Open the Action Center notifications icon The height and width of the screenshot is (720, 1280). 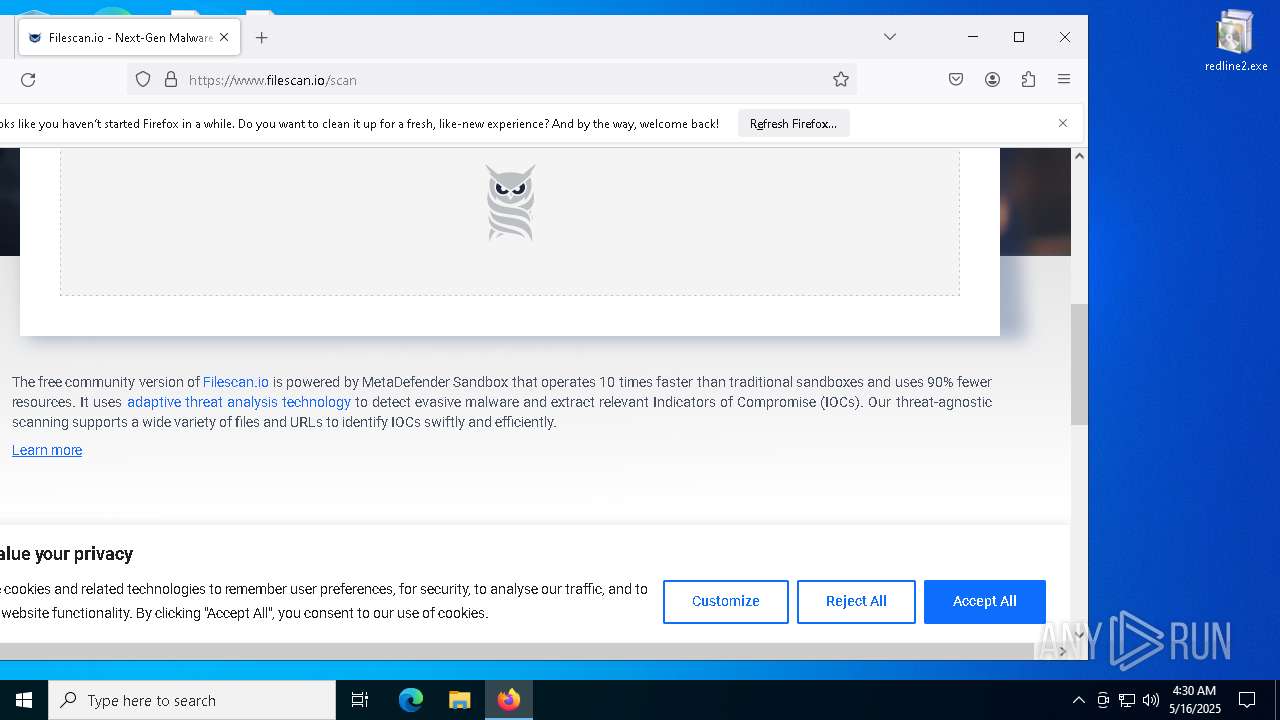pyautogui.click(x=1247, y=700)
